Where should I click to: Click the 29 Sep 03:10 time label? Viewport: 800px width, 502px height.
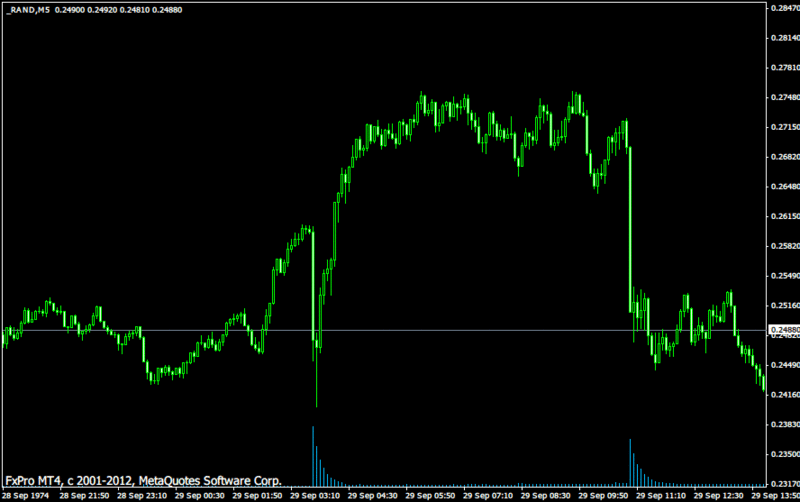[x=315, y=496]
